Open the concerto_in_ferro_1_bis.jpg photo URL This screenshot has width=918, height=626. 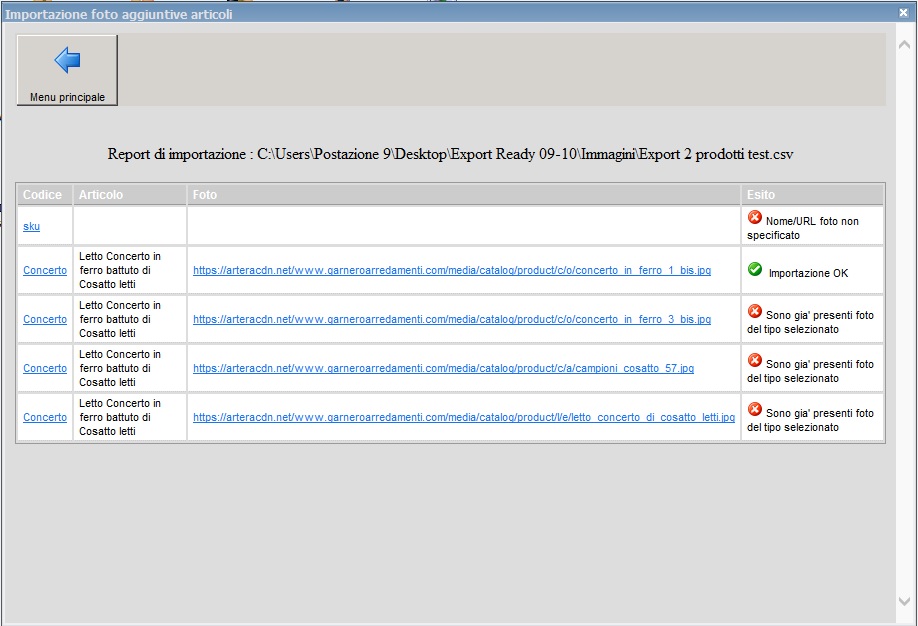click(x=452, y=270)
